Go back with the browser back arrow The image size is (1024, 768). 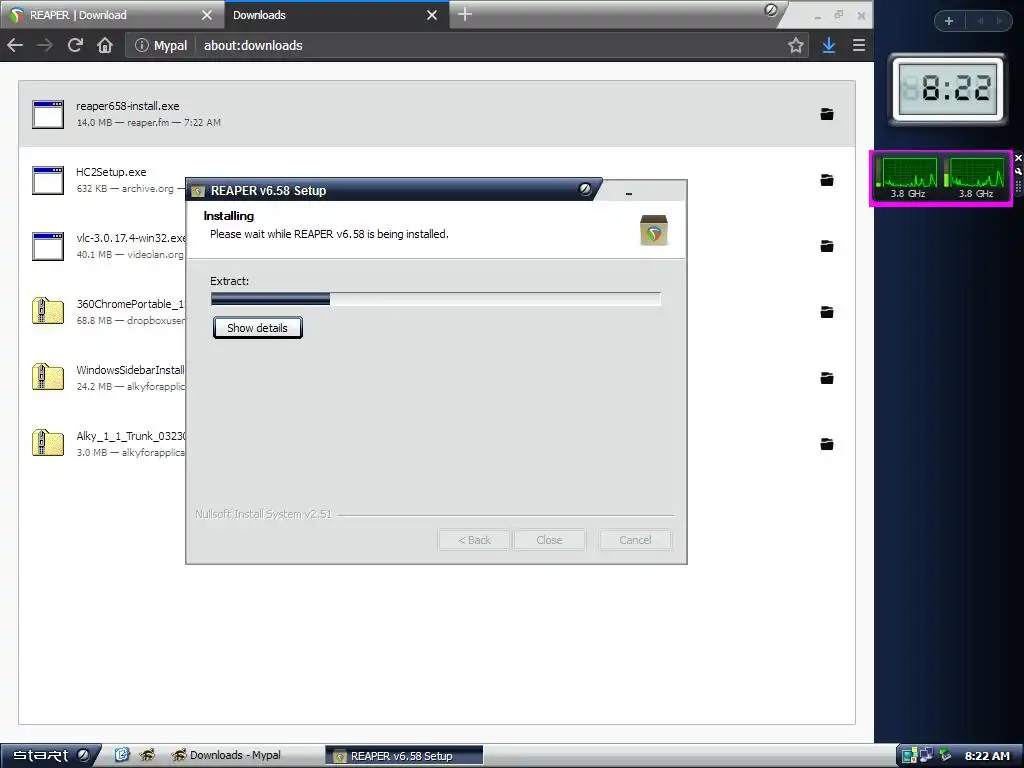15,45
